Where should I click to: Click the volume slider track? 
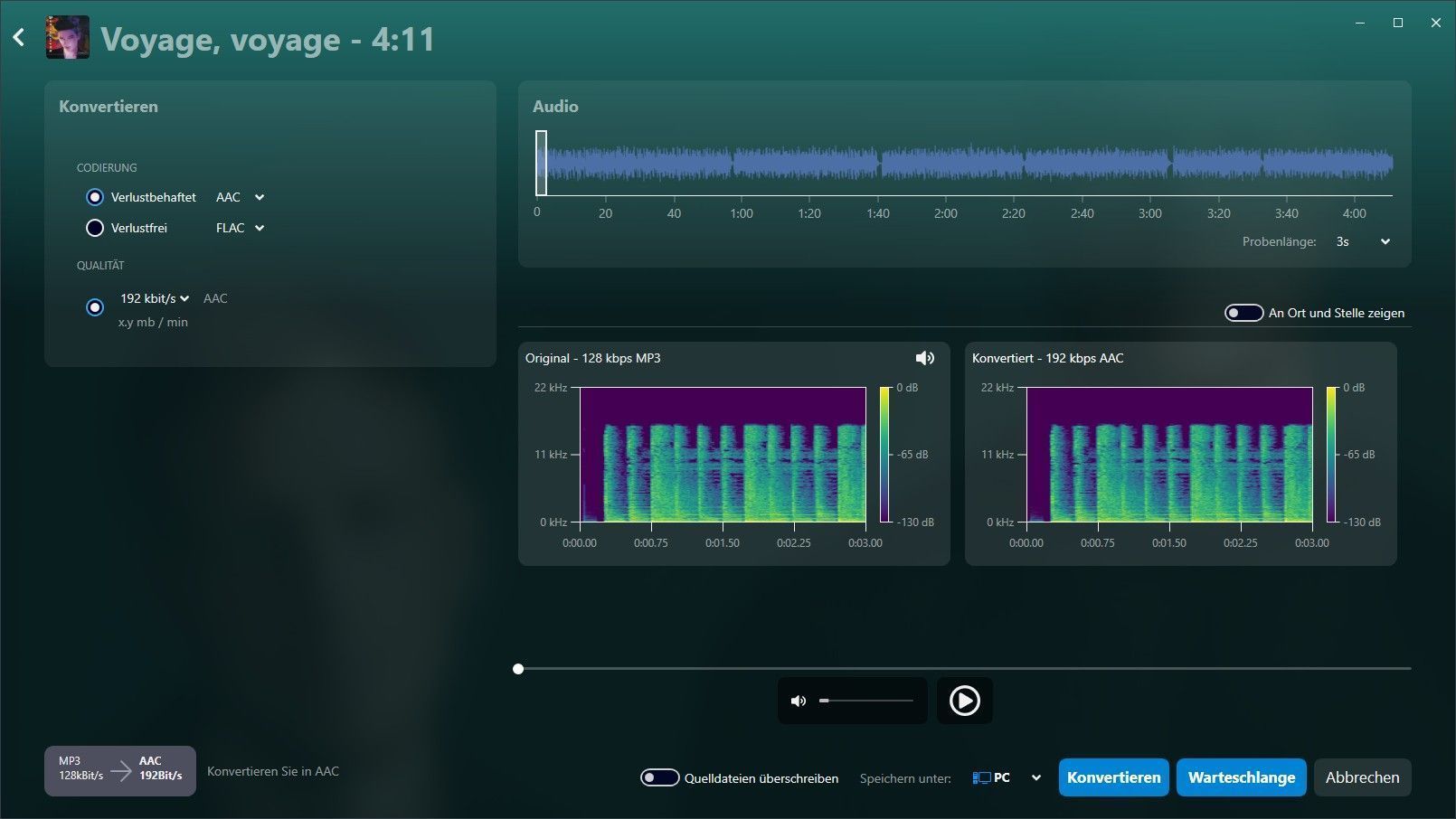866,701
